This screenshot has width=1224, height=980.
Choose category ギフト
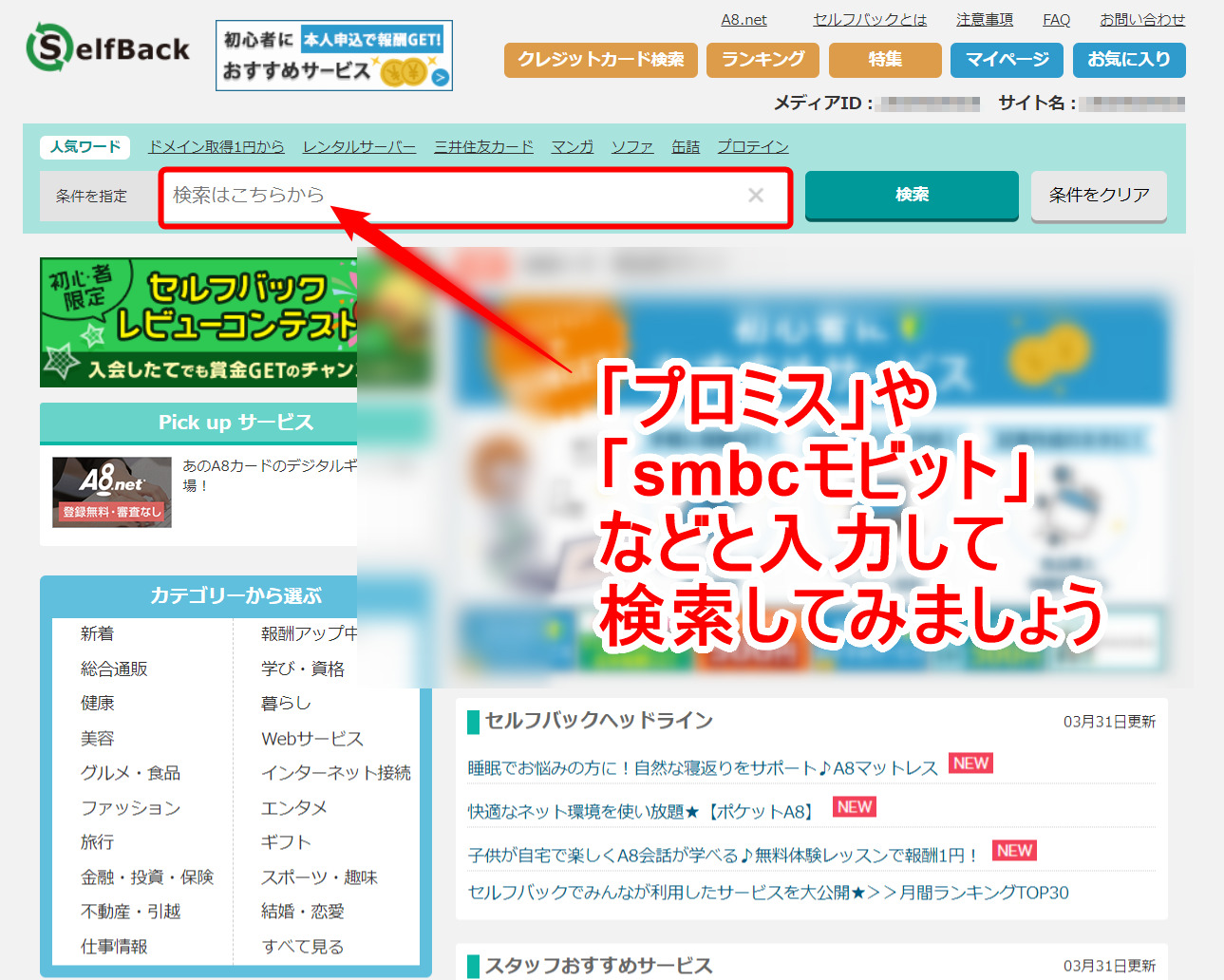[286, 842]
